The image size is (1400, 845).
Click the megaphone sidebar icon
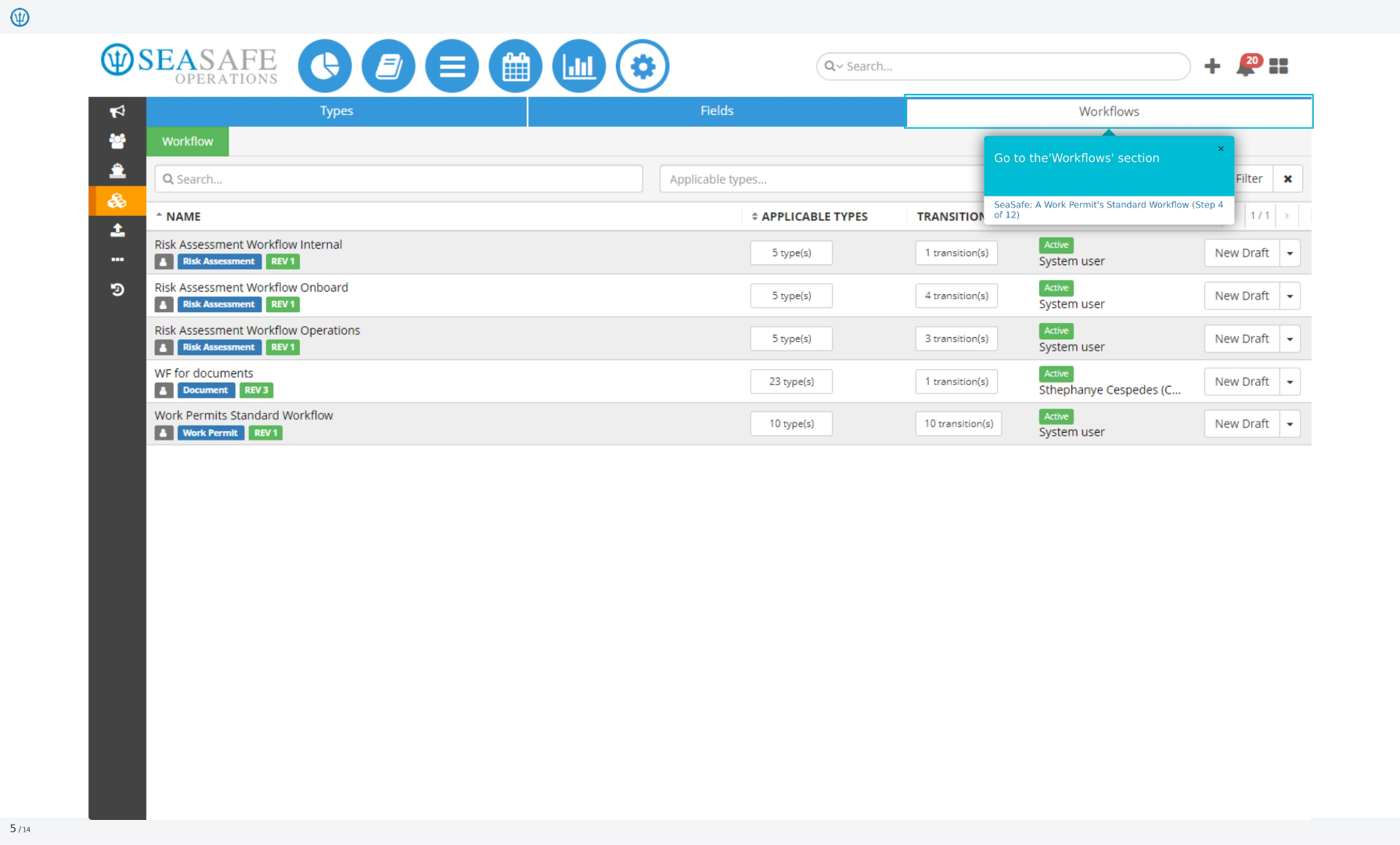coord(117,111)
